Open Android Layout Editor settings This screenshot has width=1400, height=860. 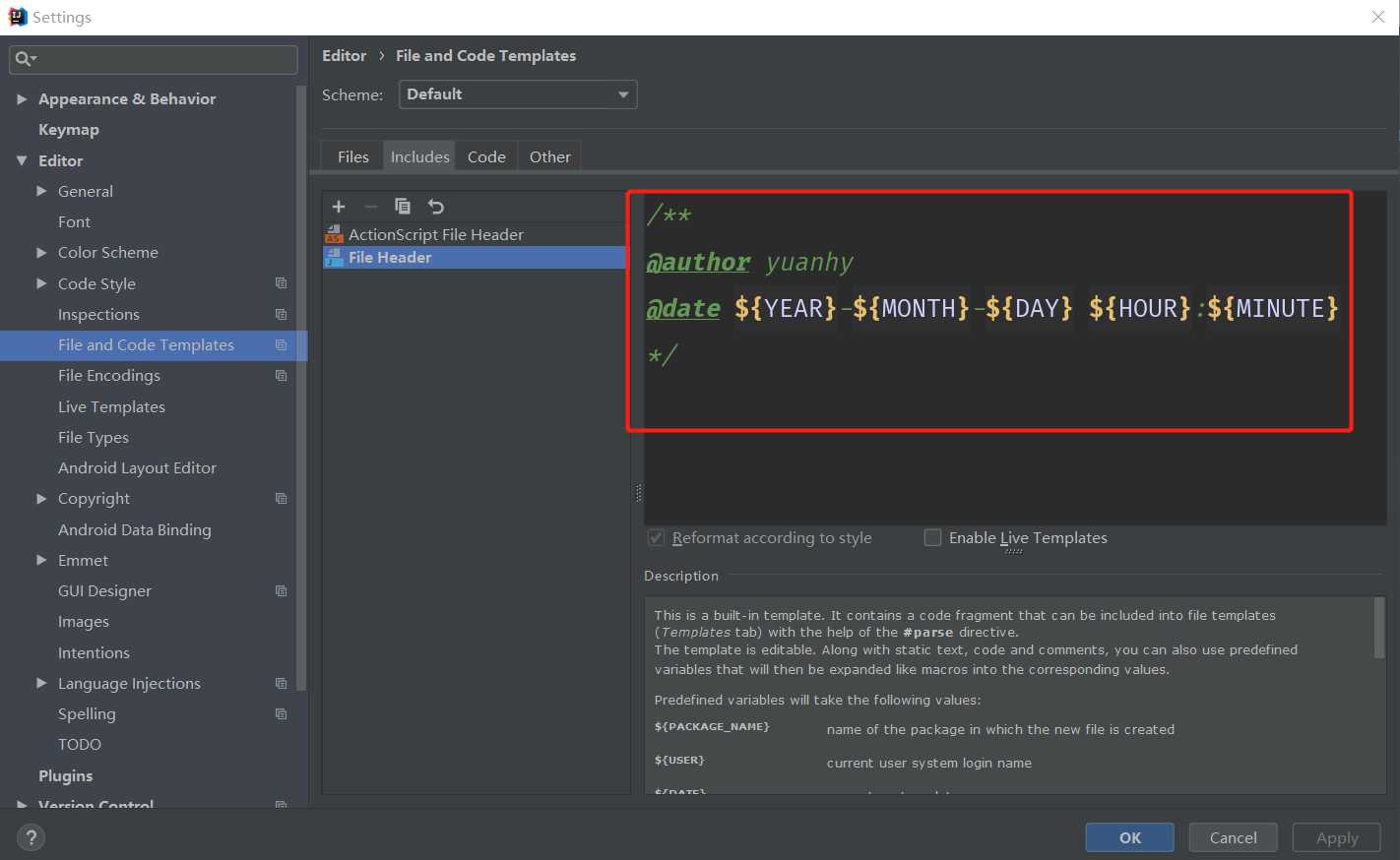pyautogui.click(x=137, y=468)
